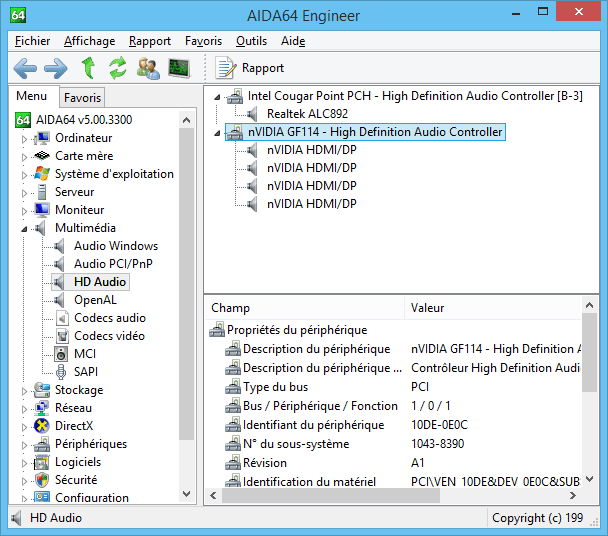This screenshot has height=536, width=608.
Task: Select the Codecs vidéo tree item
Action: pos(109,336)
